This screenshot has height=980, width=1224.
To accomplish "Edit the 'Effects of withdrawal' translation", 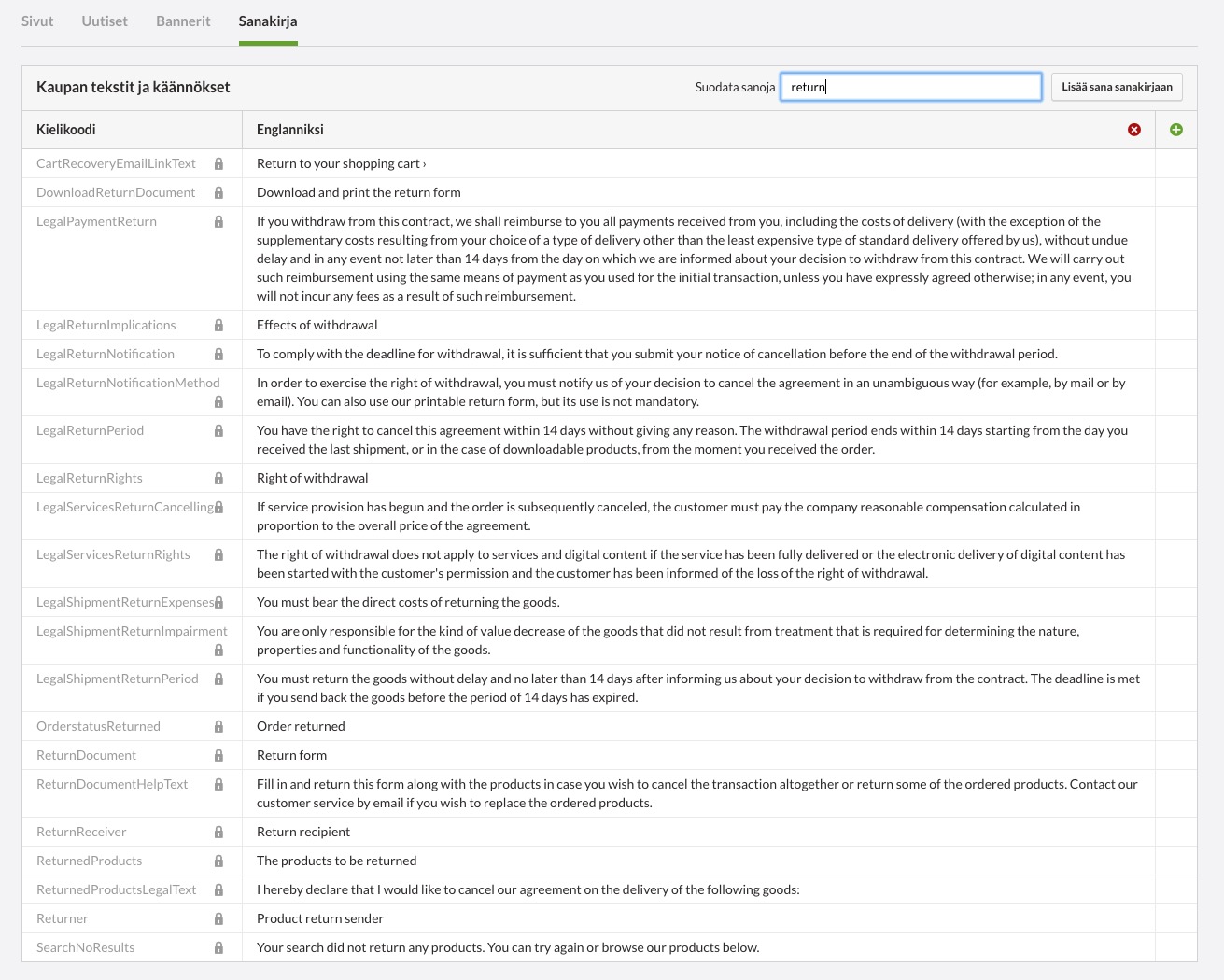I will tap(317, 325).
